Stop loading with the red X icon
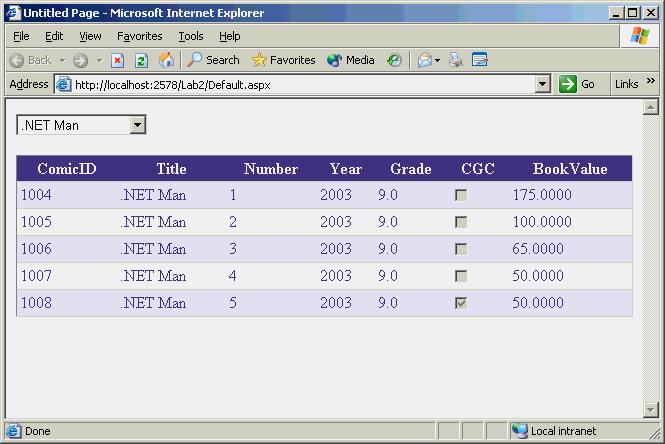Viewport: 665px width, 444px height. [x=117, y=61]
